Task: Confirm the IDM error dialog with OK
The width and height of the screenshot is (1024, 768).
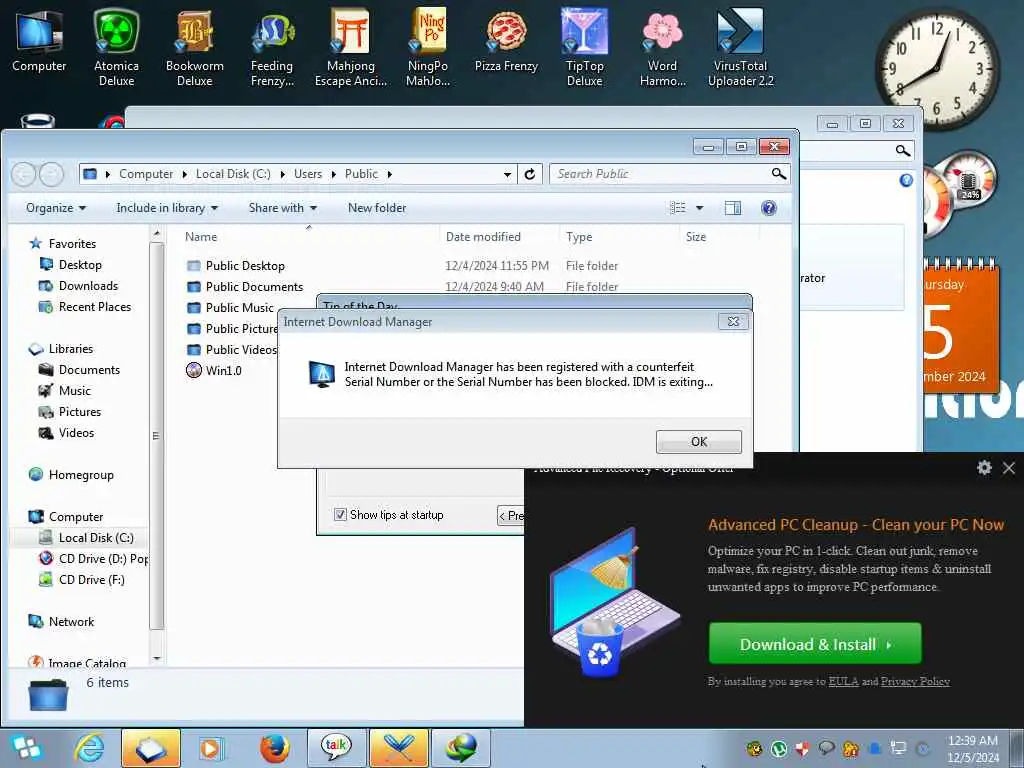Action: [698, 441]
